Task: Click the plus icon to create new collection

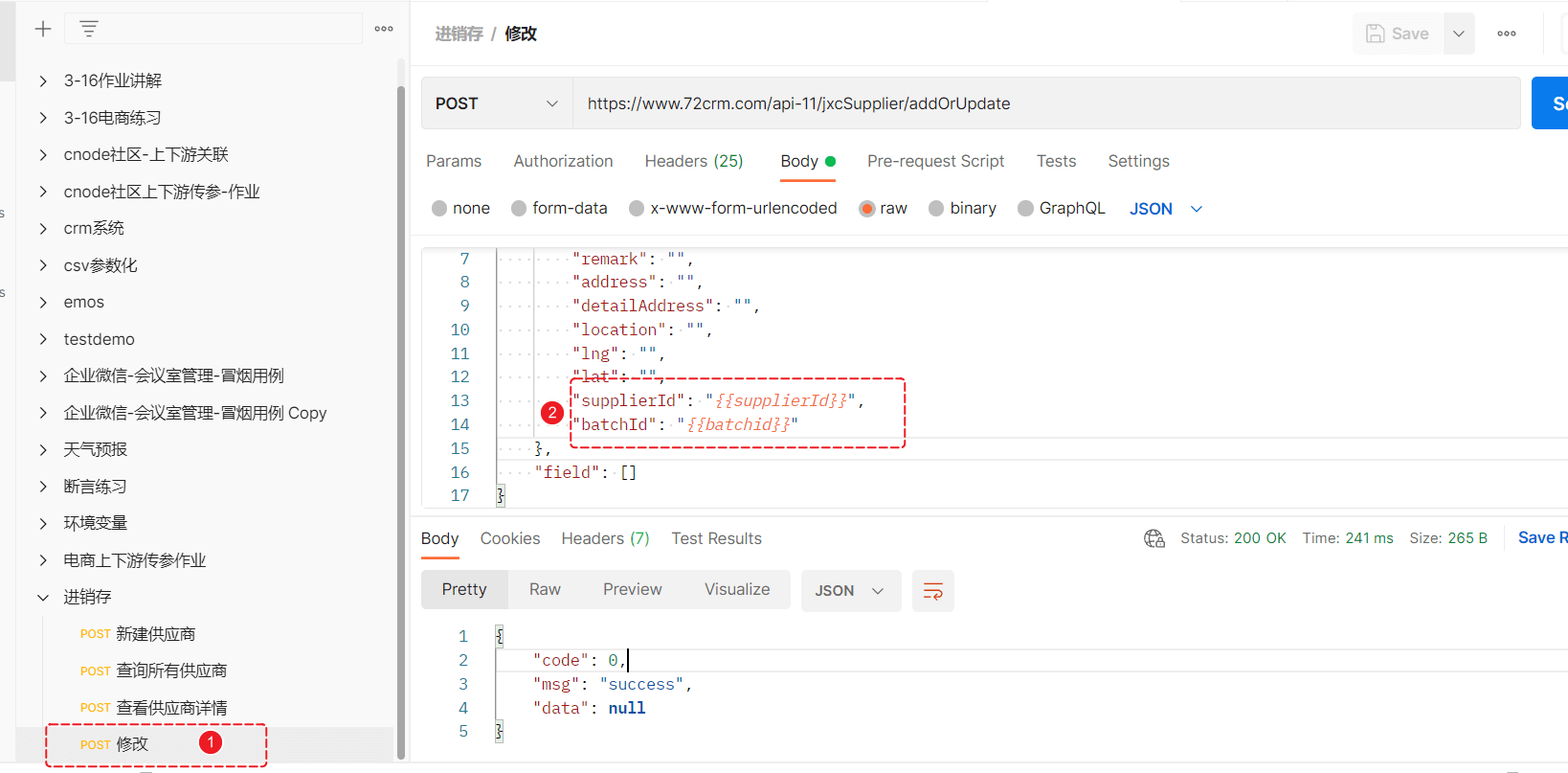Action: pyautogui.click(x=43, y=29)
